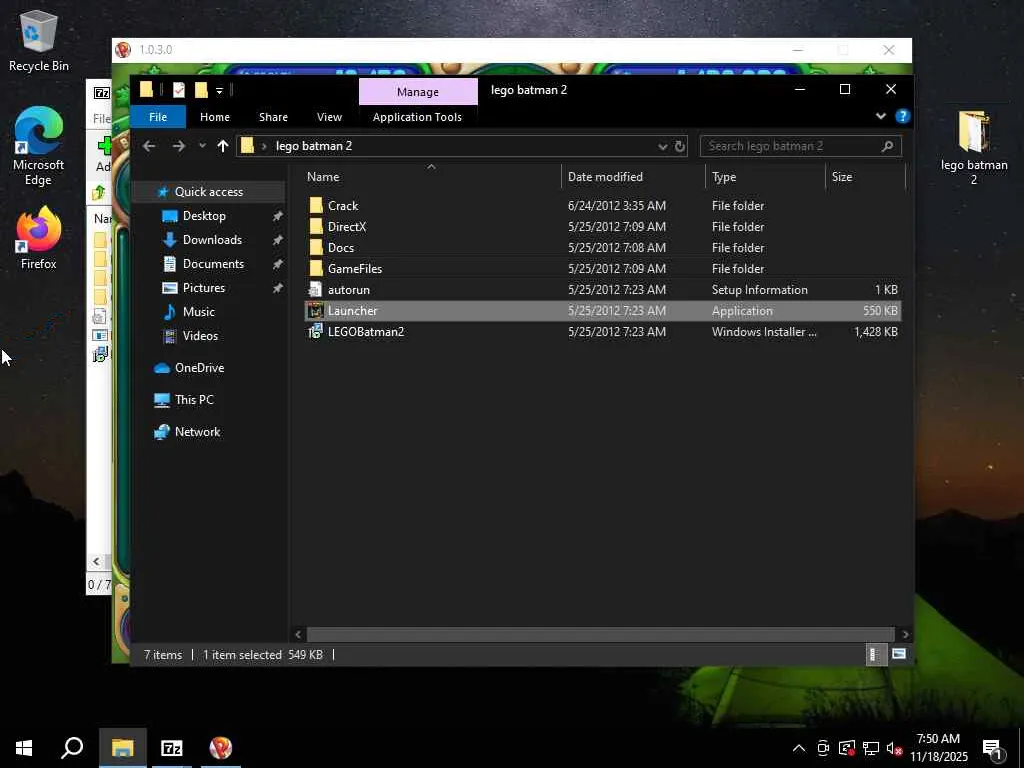Click the Meet Now tray icon
This screenshot has width=1024, height=768.
point(823,748)
